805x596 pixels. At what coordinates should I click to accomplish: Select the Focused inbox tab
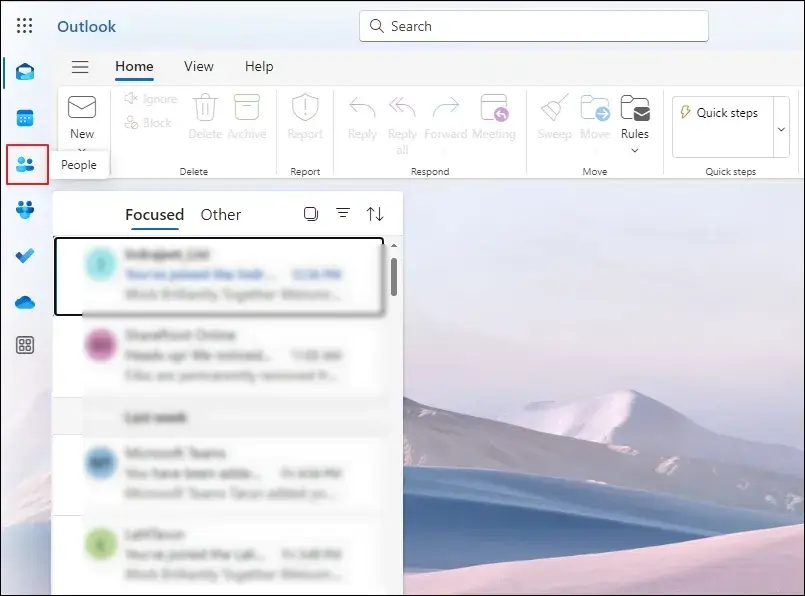pyautogui.click(x=155, y=214)
